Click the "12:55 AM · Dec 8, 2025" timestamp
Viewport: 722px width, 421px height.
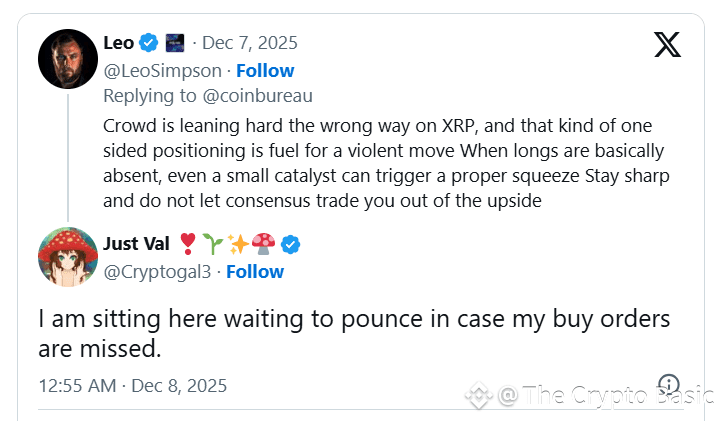click(x=133, y=385)
